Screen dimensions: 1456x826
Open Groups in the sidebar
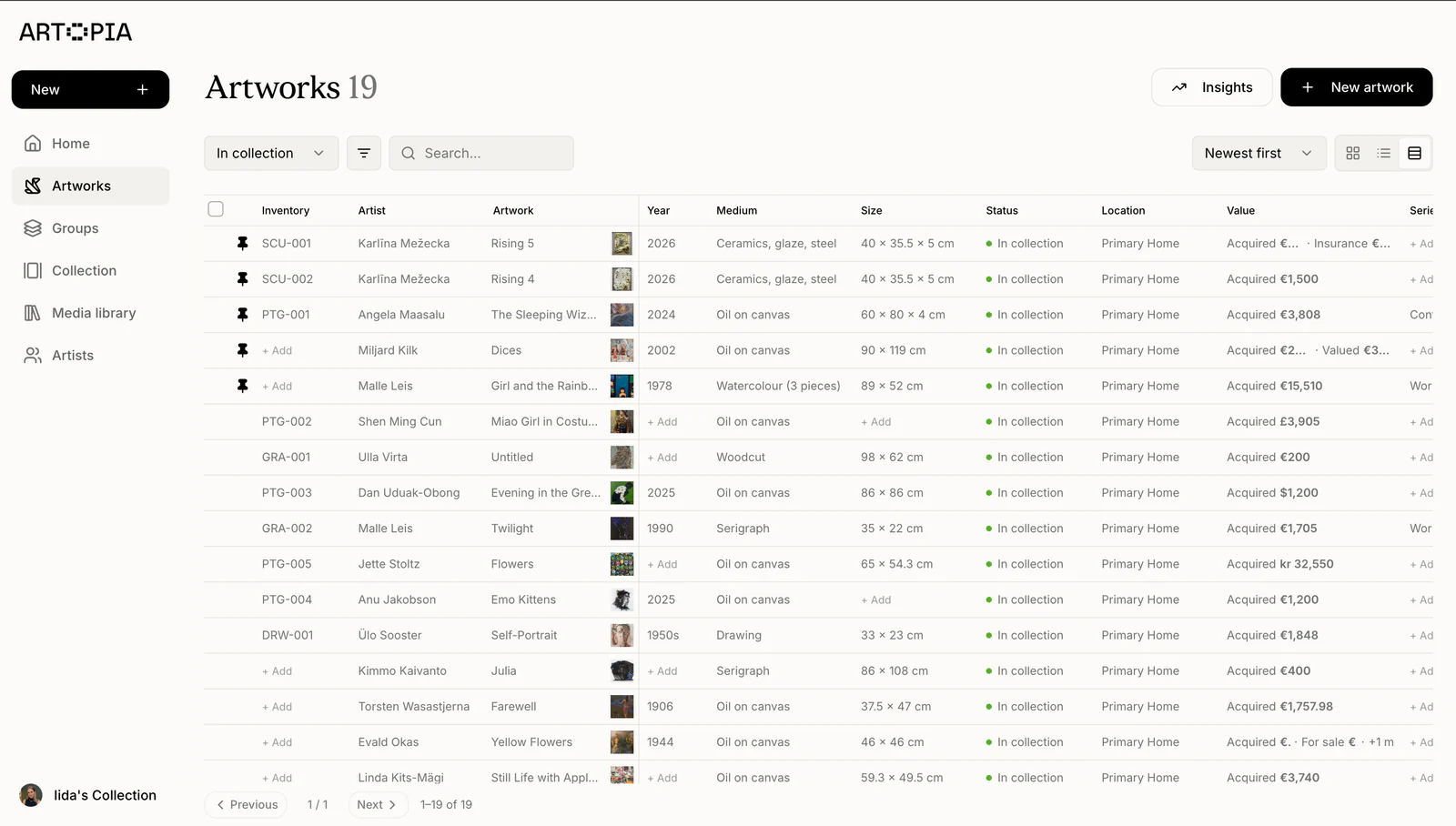pyautogui.click(x=90, y=228)
